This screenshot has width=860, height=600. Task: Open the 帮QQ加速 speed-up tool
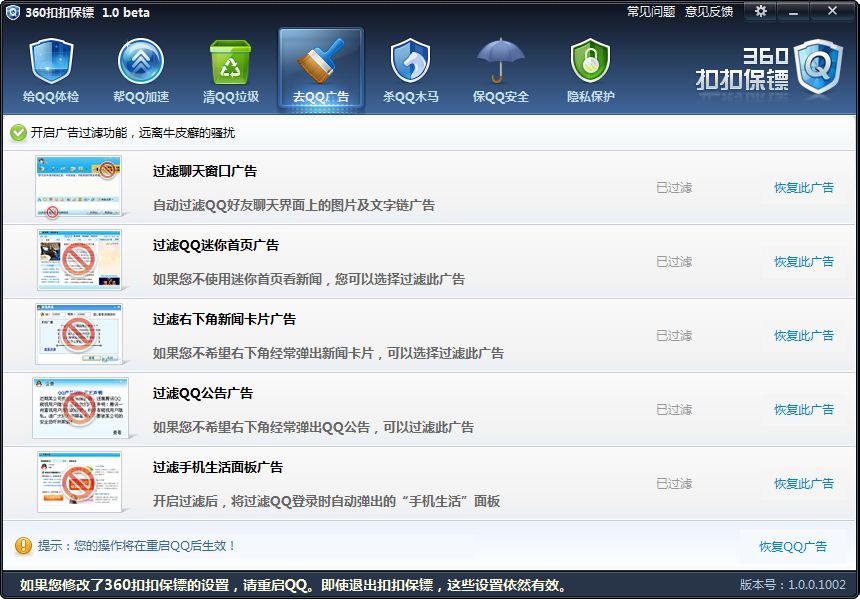coord(141,71)
